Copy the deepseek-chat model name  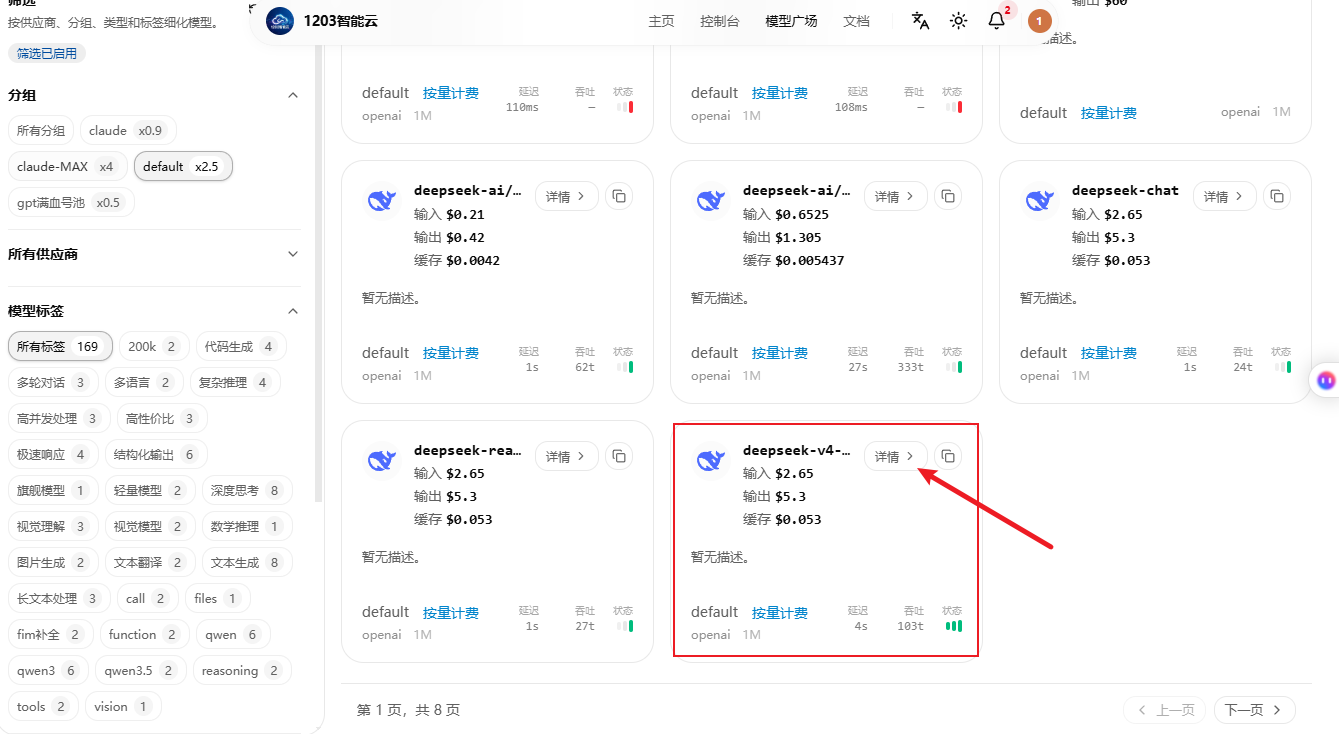(1277, 197)
